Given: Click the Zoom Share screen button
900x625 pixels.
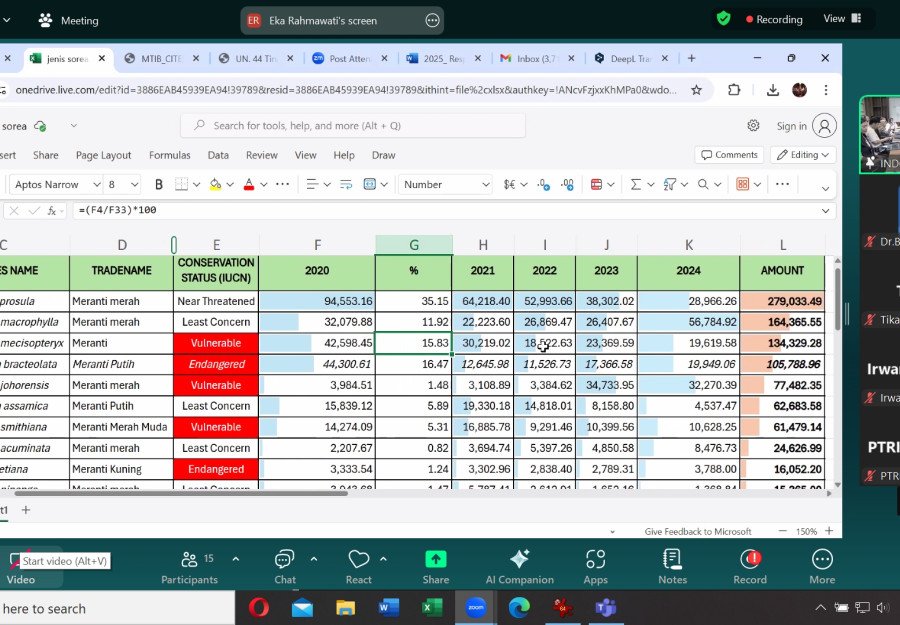Looking at the screenshot, I should (x=435, y=567).
